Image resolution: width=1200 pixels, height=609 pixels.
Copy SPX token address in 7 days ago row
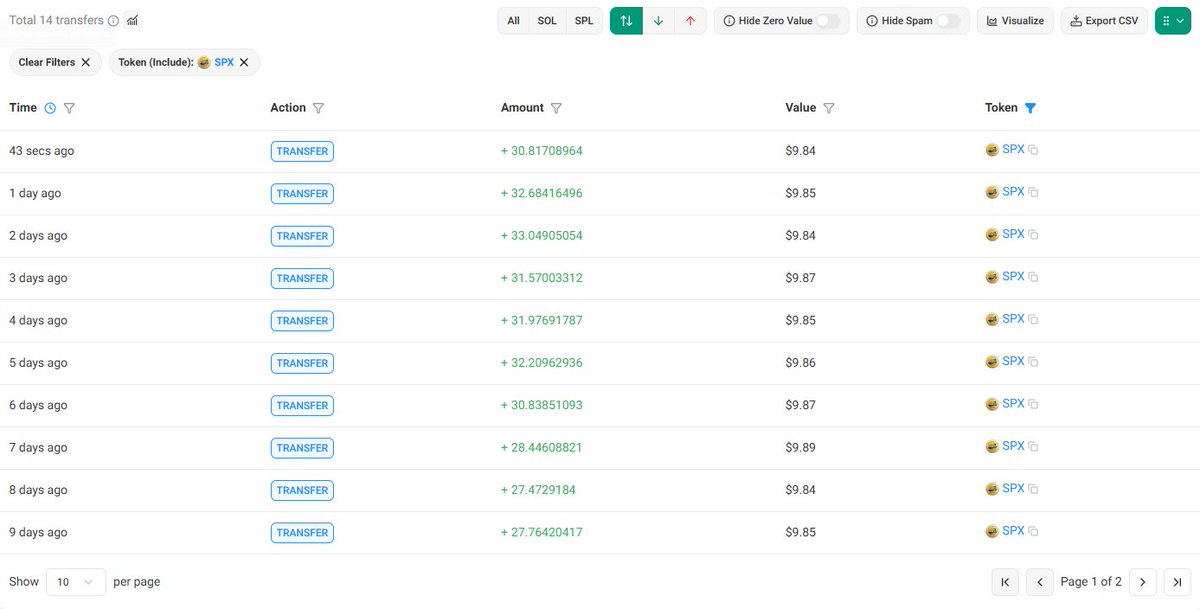pos(1034,447)
